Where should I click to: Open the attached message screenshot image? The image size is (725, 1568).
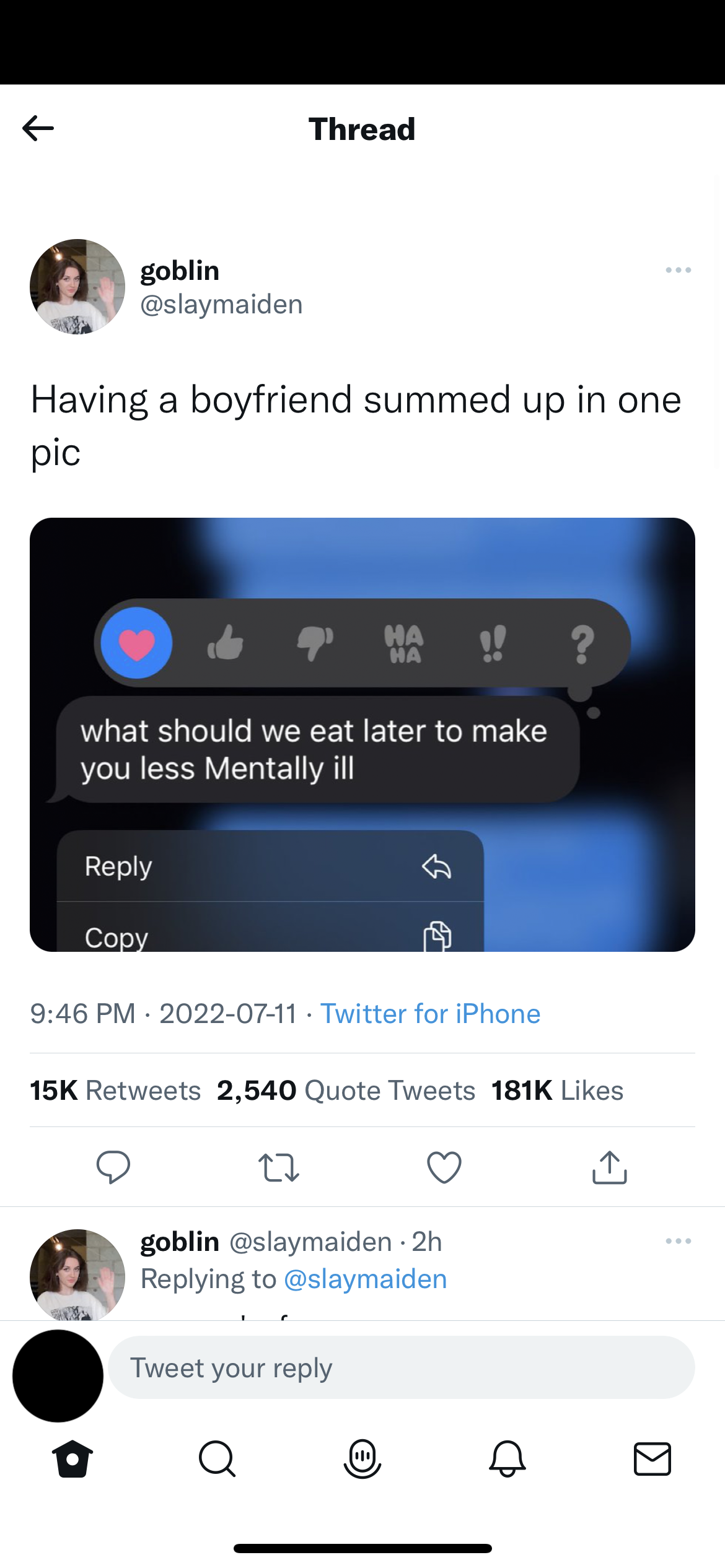(362, 734)
